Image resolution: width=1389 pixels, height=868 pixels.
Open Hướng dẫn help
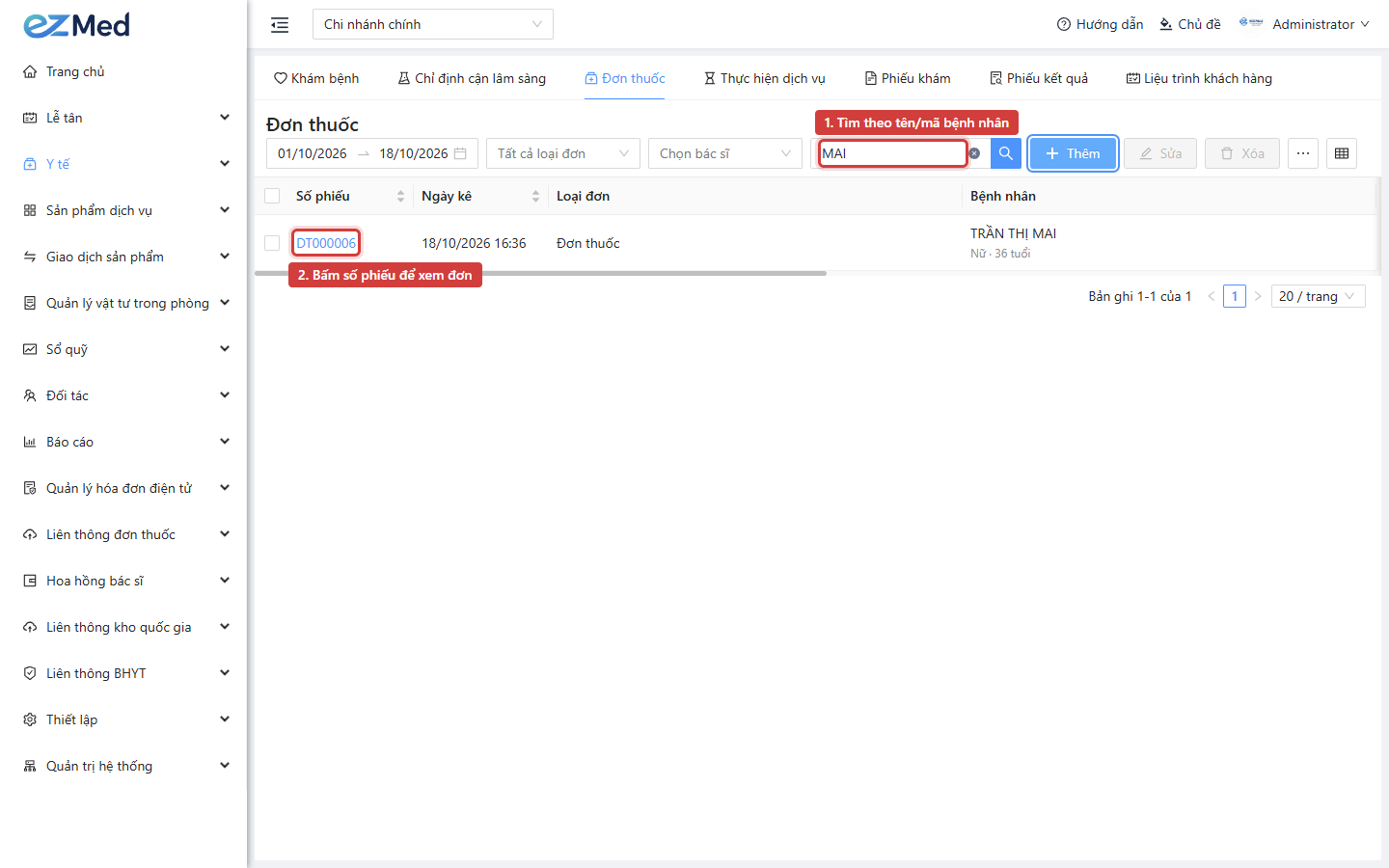coord(1100,24)
